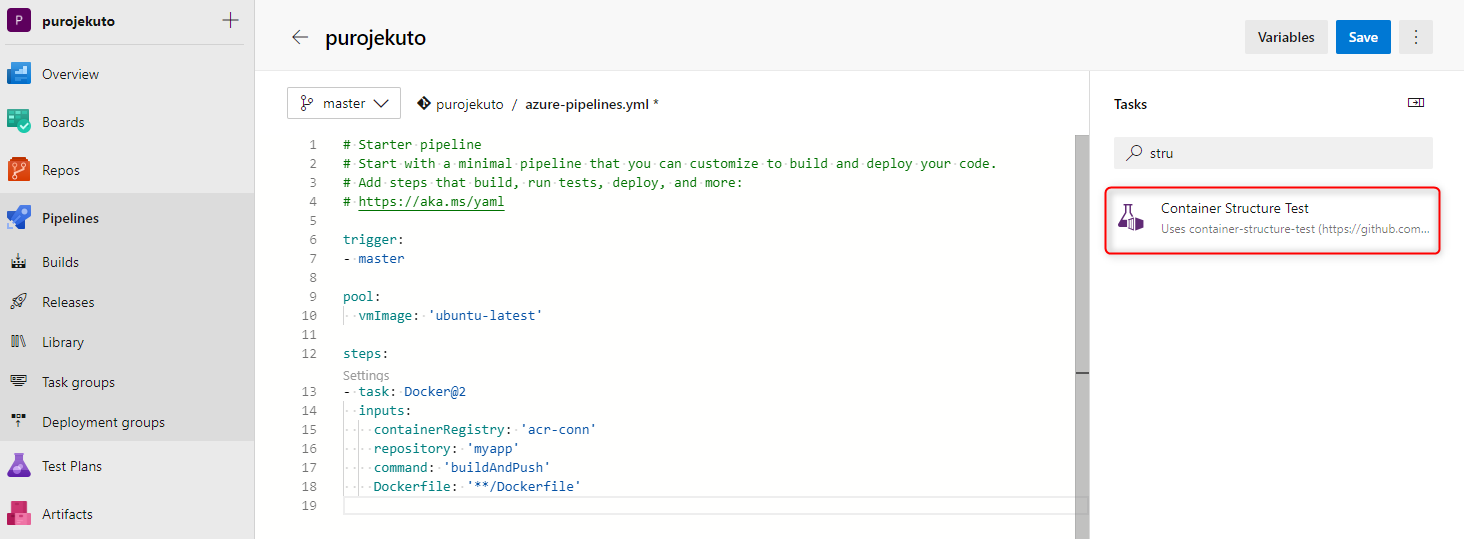Click the Tasks panel heading
The height and width of the screenshot is (539, 1464).
pos(1130,104)
